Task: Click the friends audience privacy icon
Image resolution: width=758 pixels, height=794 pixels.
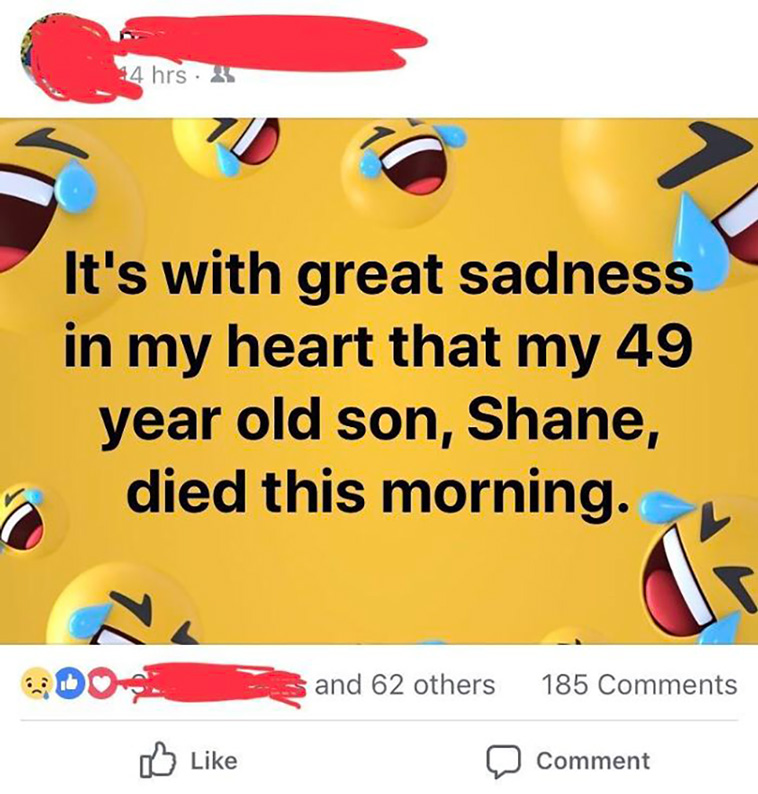Action: [223, 75]
